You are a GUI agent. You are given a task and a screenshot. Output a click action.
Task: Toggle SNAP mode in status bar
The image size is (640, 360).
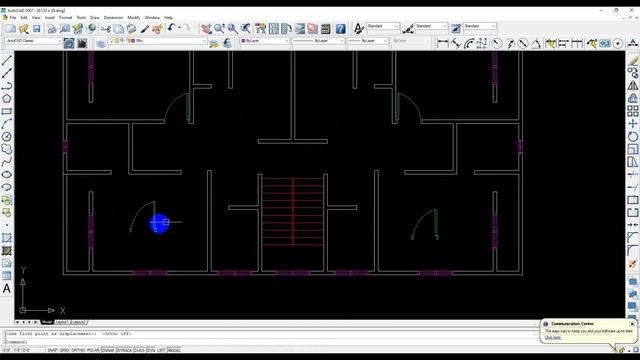pyautogui.click(x=53, y=350)
